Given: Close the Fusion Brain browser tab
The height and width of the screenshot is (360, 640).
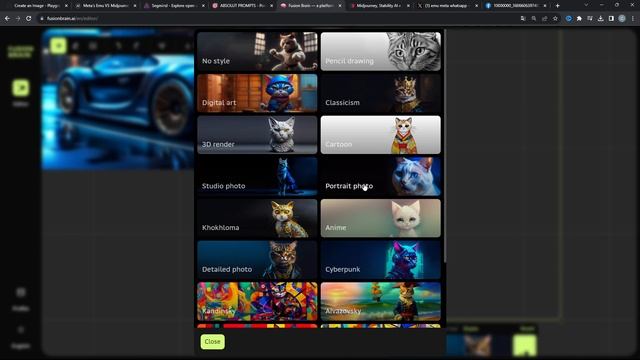Looking at the screenshot, I should coord(340,6).
